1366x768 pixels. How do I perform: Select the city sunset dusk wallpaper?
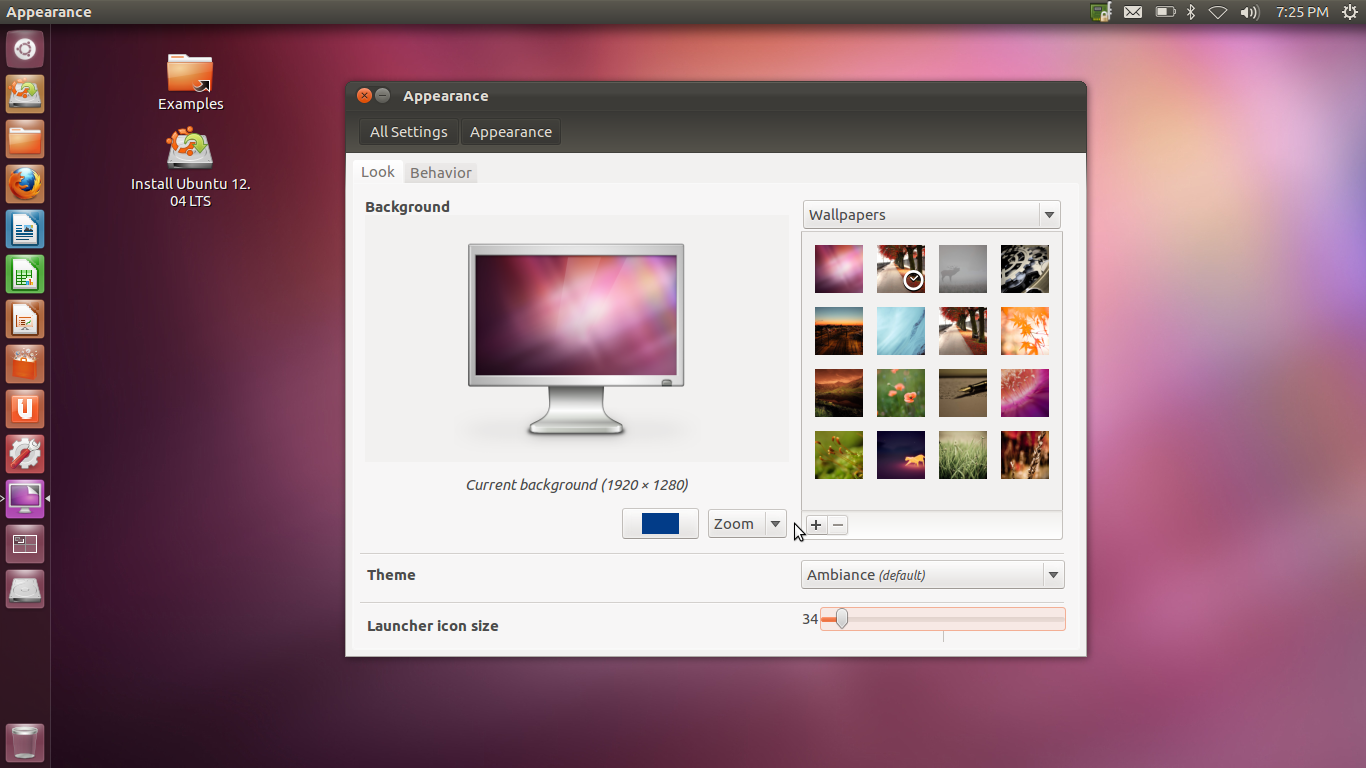(x=839, y=331)
